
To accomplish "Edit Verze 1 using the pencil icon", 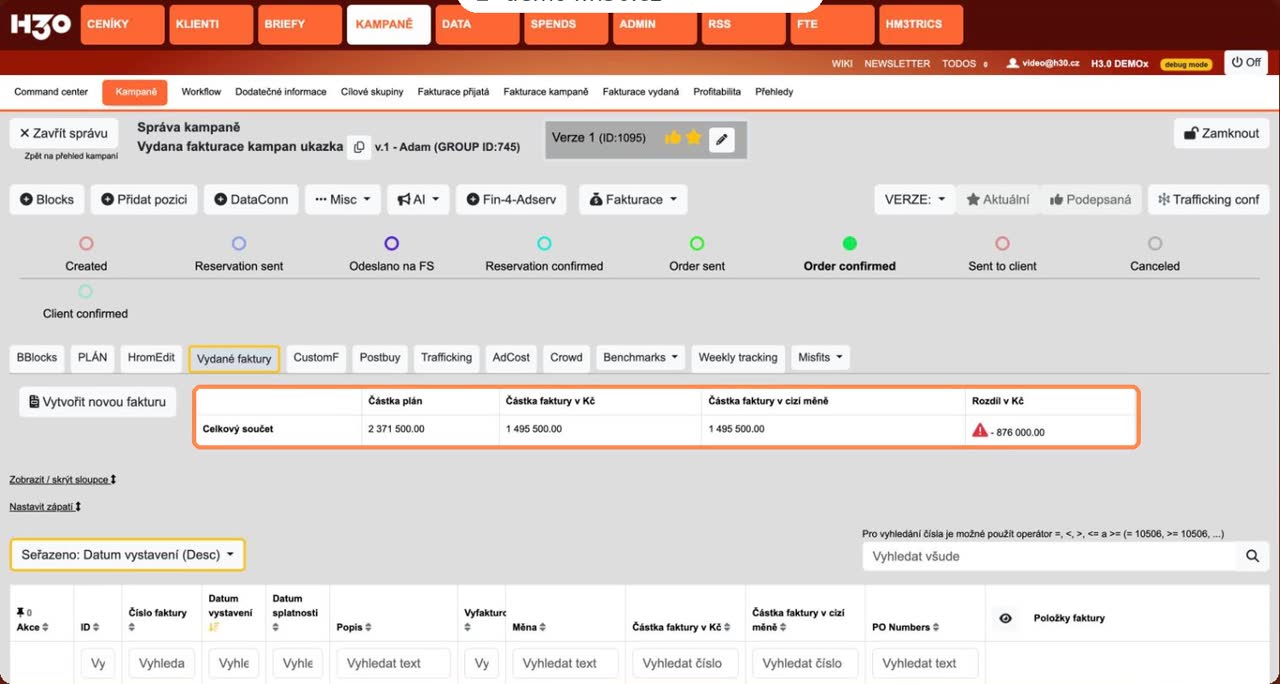I will coord(722,139).
